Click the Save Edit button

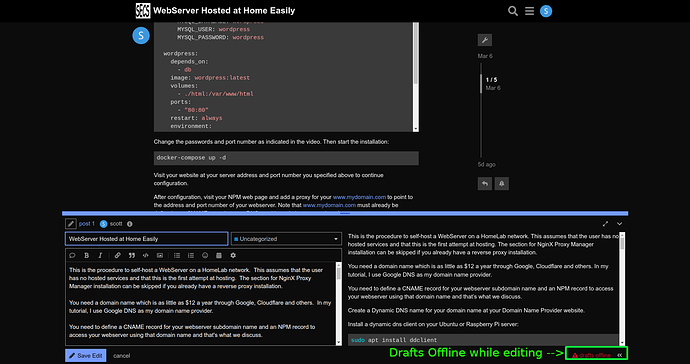pyautogui.click(x=86, y=356)
